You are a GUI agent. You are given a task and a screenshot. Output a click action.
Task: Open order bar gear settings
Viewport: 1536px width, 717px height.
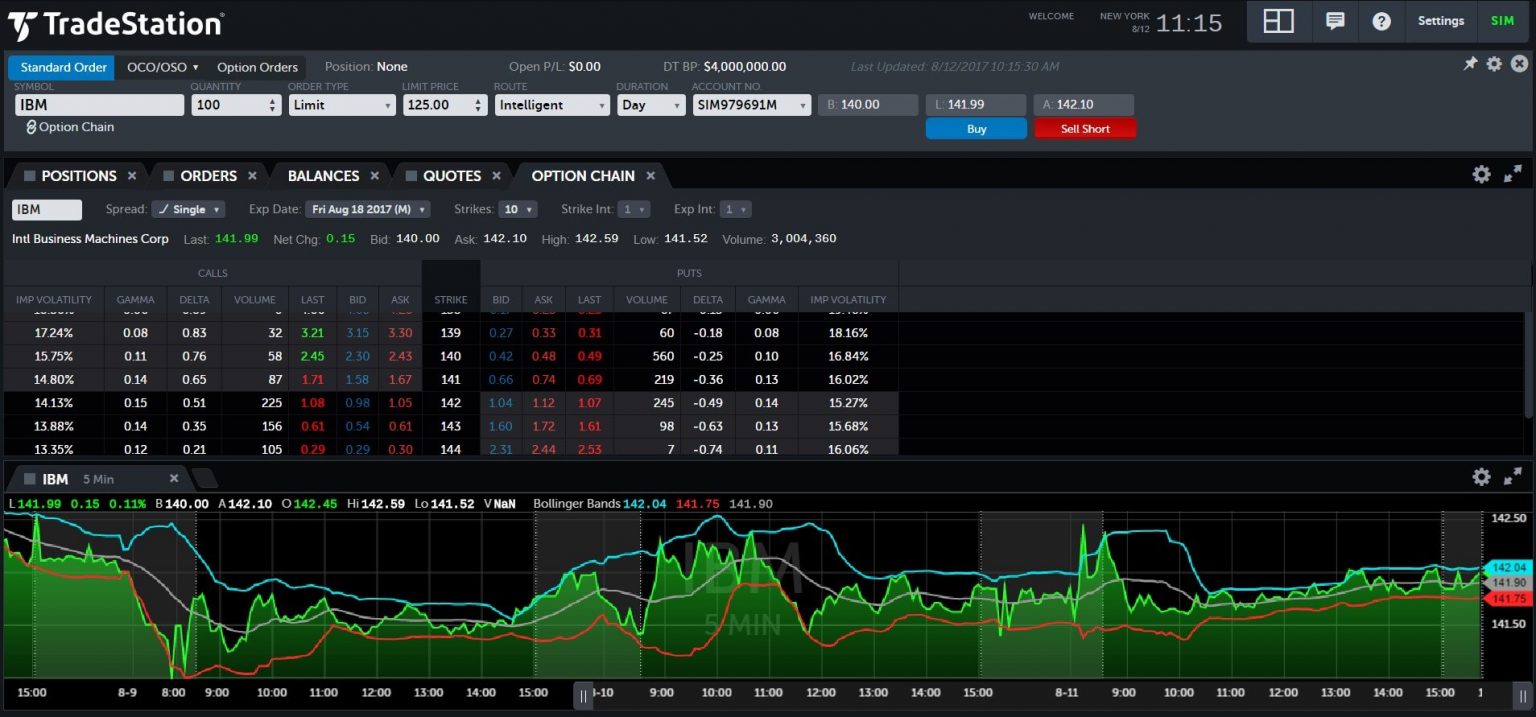(1494, 64)
